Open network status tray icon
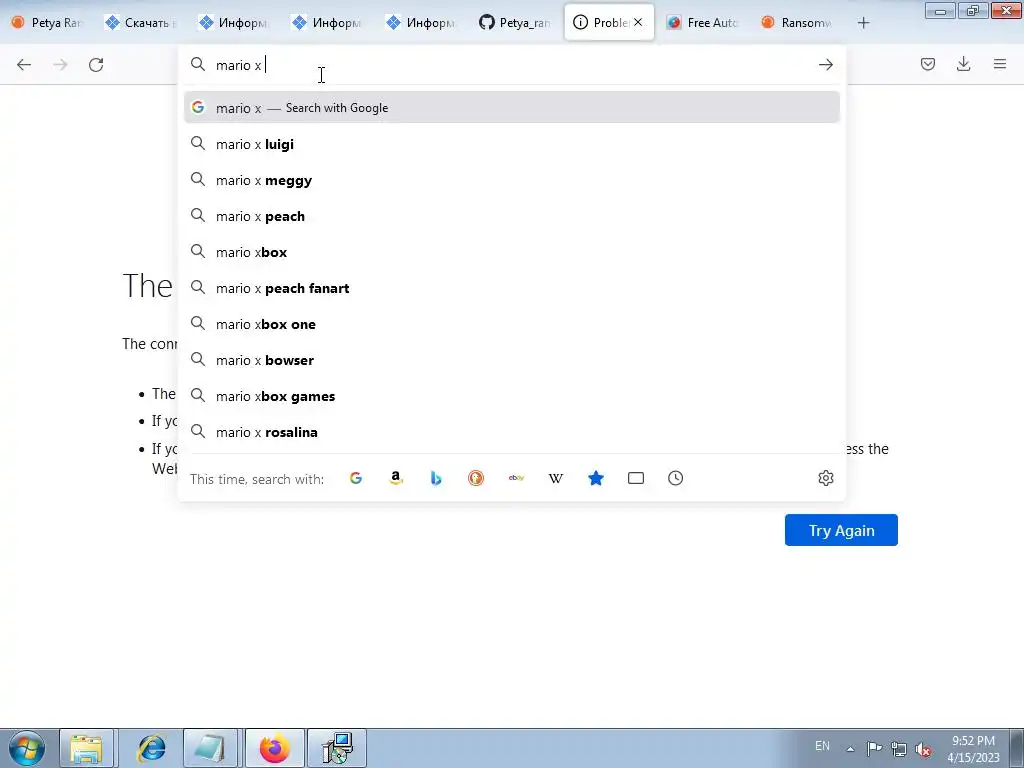Screen dimensions: 1024x768 point(899,748)
